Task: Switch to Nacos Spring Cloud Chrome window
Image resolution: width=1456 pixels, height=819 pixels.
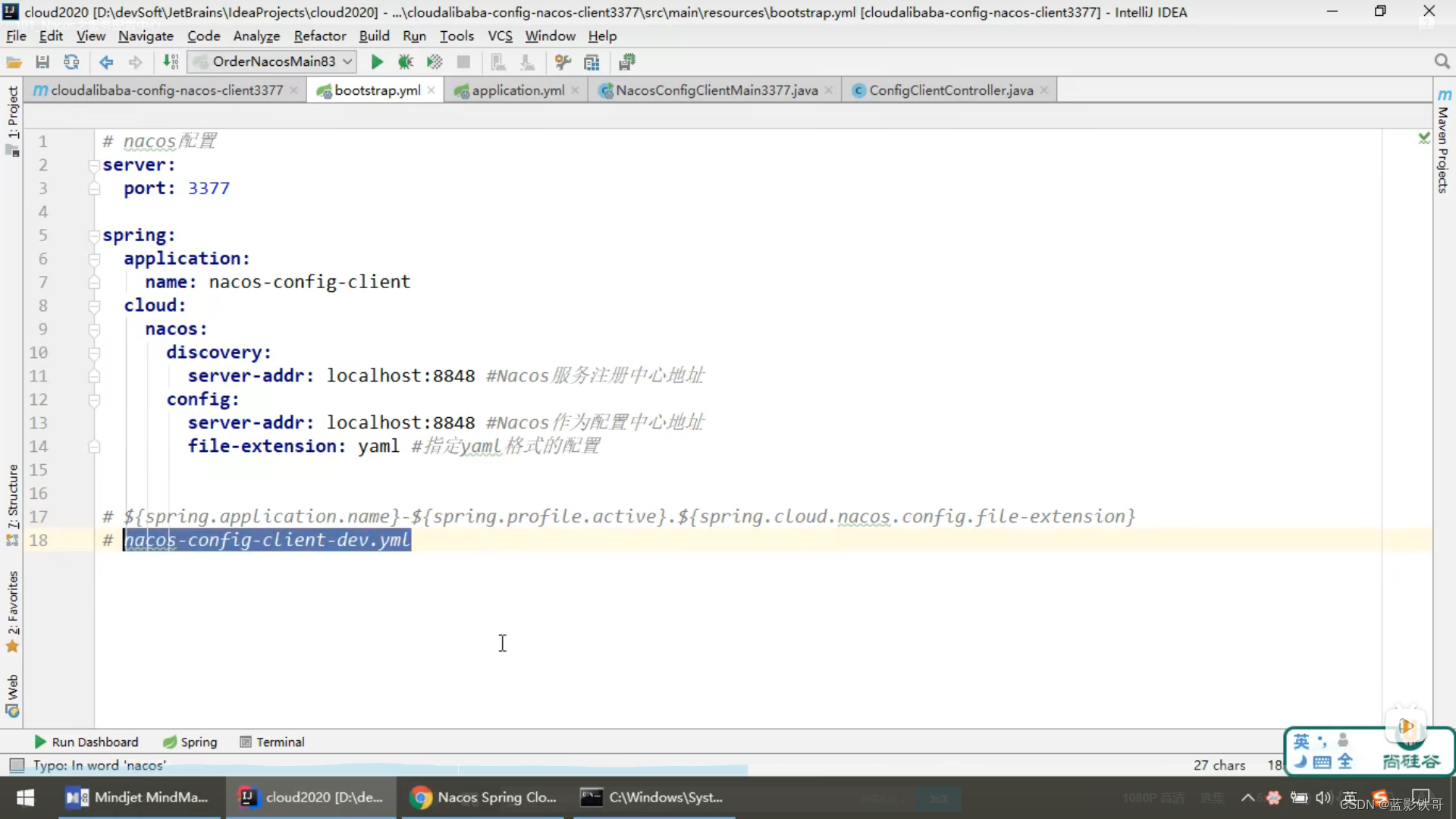Action: tap(483, 797)
